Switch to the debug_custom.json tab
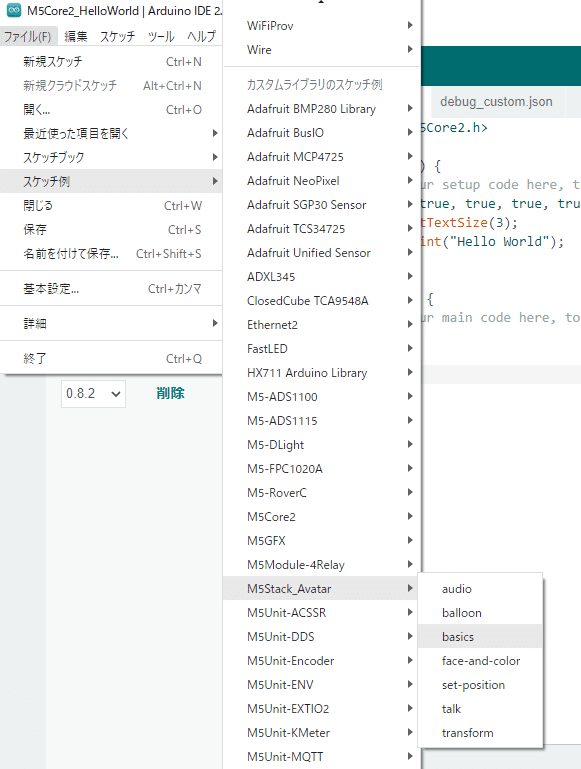 pyautogui.click(x=496, y=102)
